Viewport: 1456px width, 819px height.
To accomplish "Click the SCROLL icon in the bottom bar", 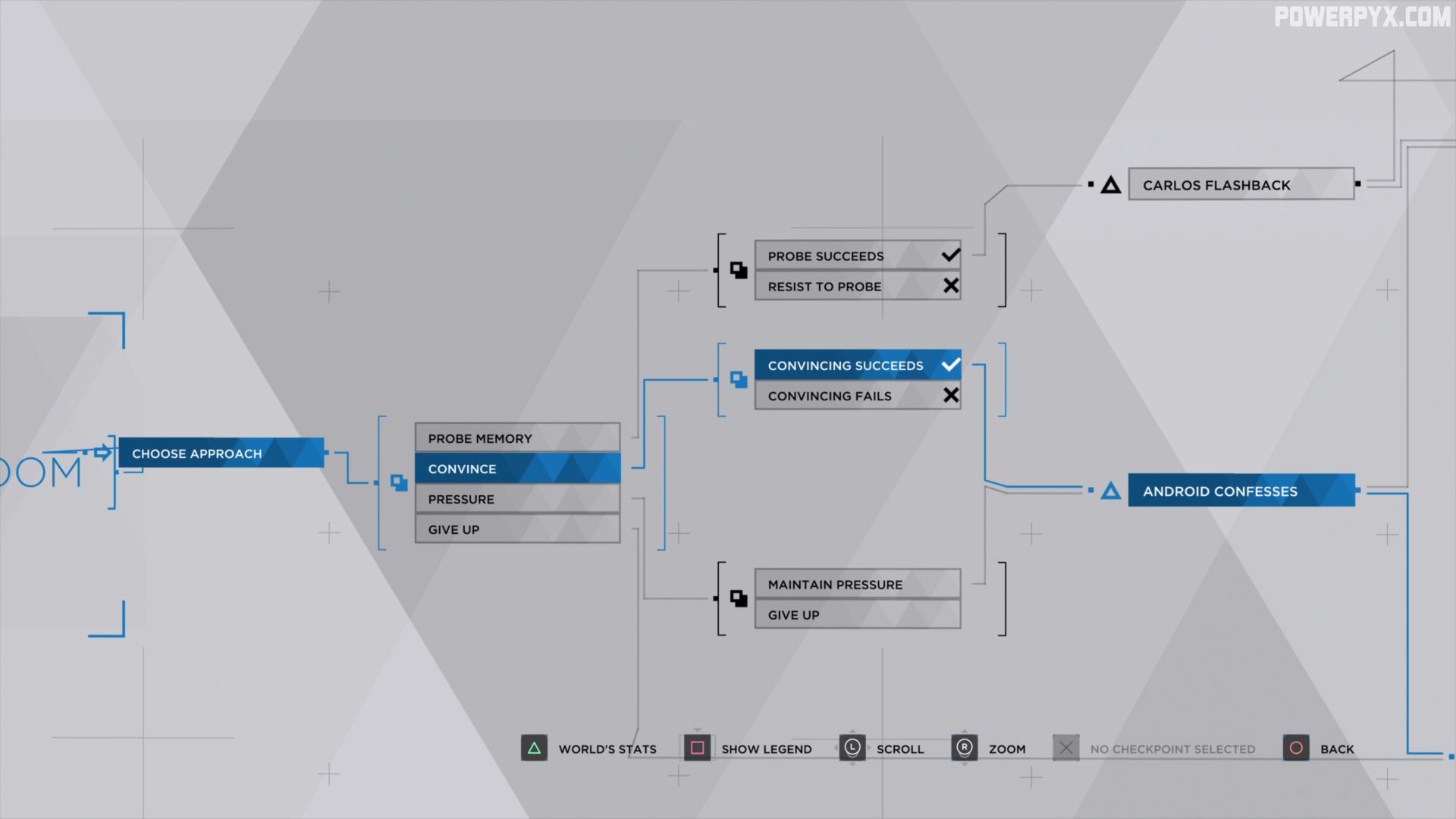I will pyautogui.click(x=850, y=748).
